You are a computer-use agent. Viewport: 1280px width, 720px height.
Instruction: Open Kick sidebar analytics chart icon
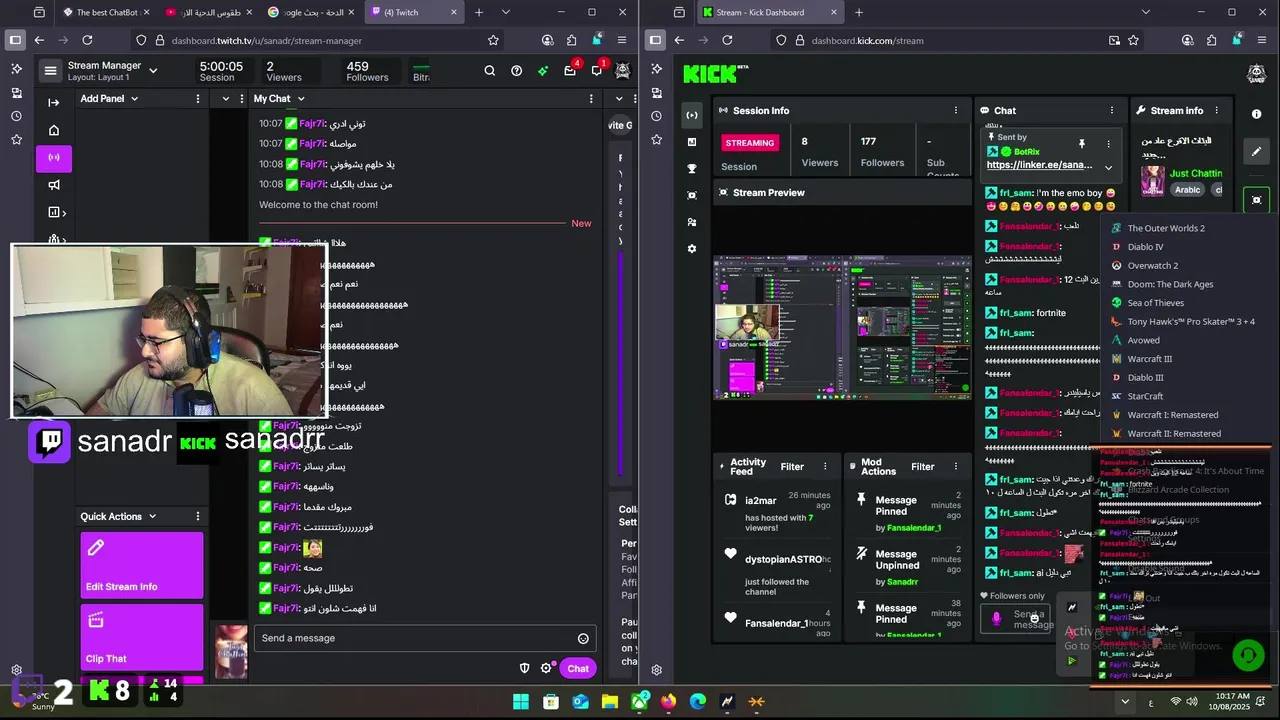(x=691, y=142)
